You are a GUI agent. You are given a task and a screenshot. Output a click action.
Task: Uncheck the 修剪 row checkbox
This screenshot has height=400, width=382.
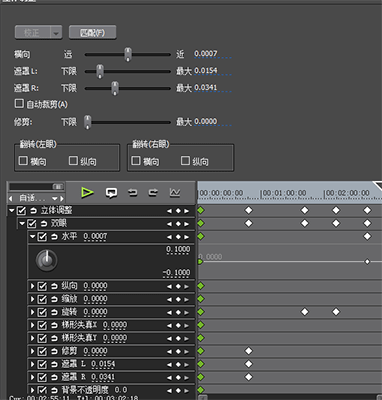coord(42,351)
